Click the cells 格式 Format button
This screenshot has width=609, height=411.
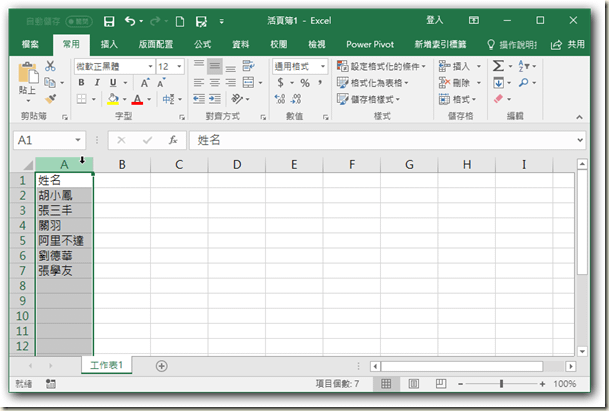tap(458, 99)
